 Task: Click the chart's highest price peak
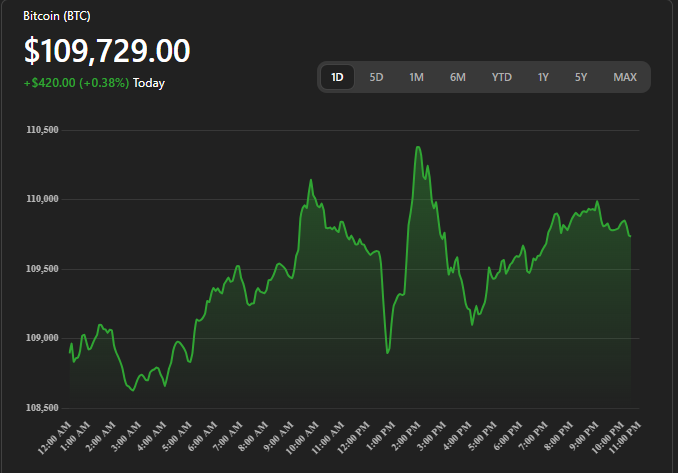coord(418,147)
